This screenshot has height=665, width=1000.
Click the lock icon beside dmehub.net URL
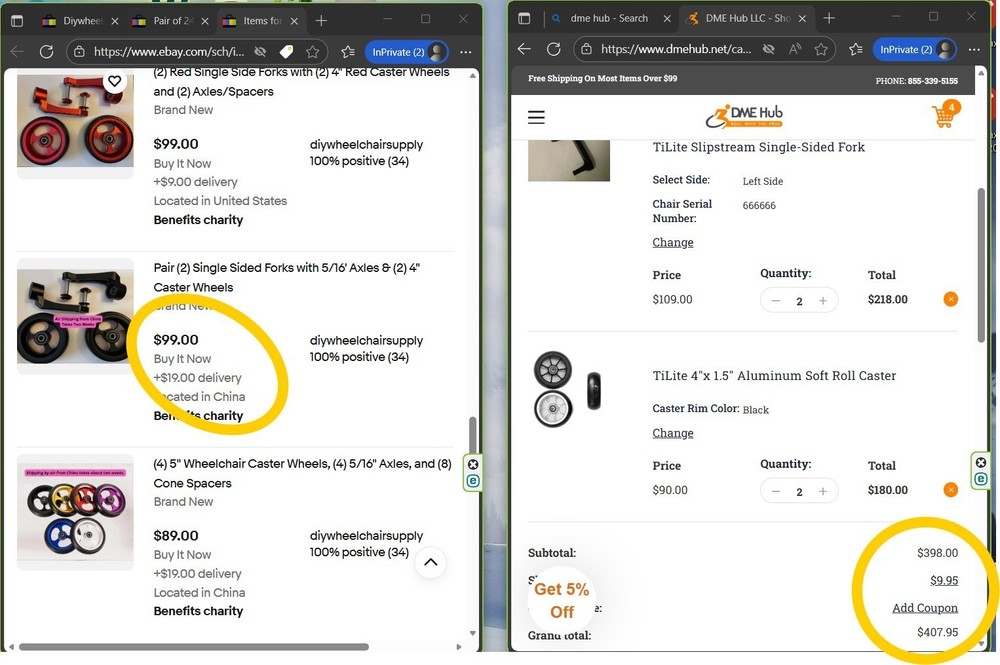tap(586, 49)
